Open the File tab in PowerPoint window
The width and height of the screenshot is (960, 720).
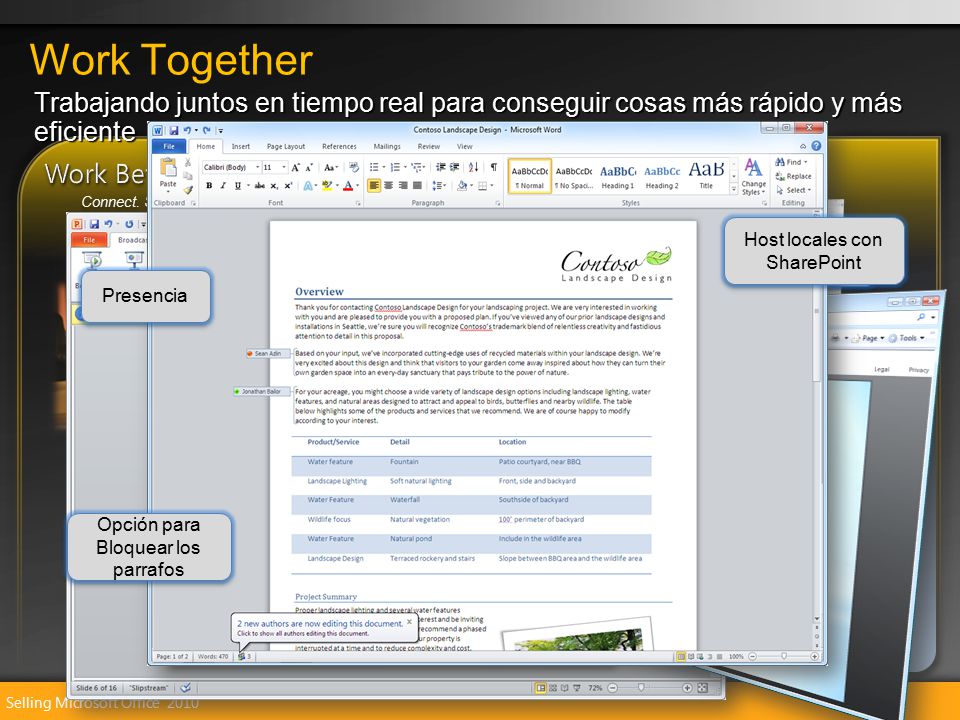click(89, 240)
